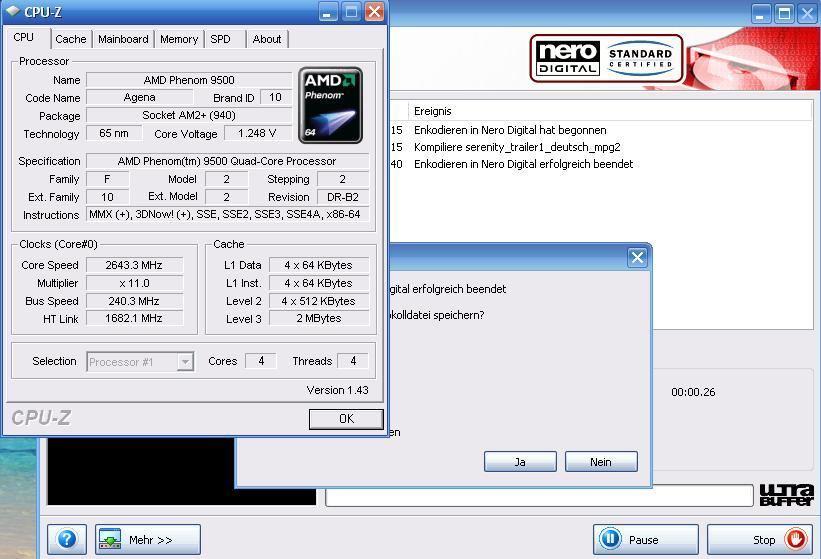Click the Mehr >> button
Screen dimensions: 821x559
click(148, 539)
